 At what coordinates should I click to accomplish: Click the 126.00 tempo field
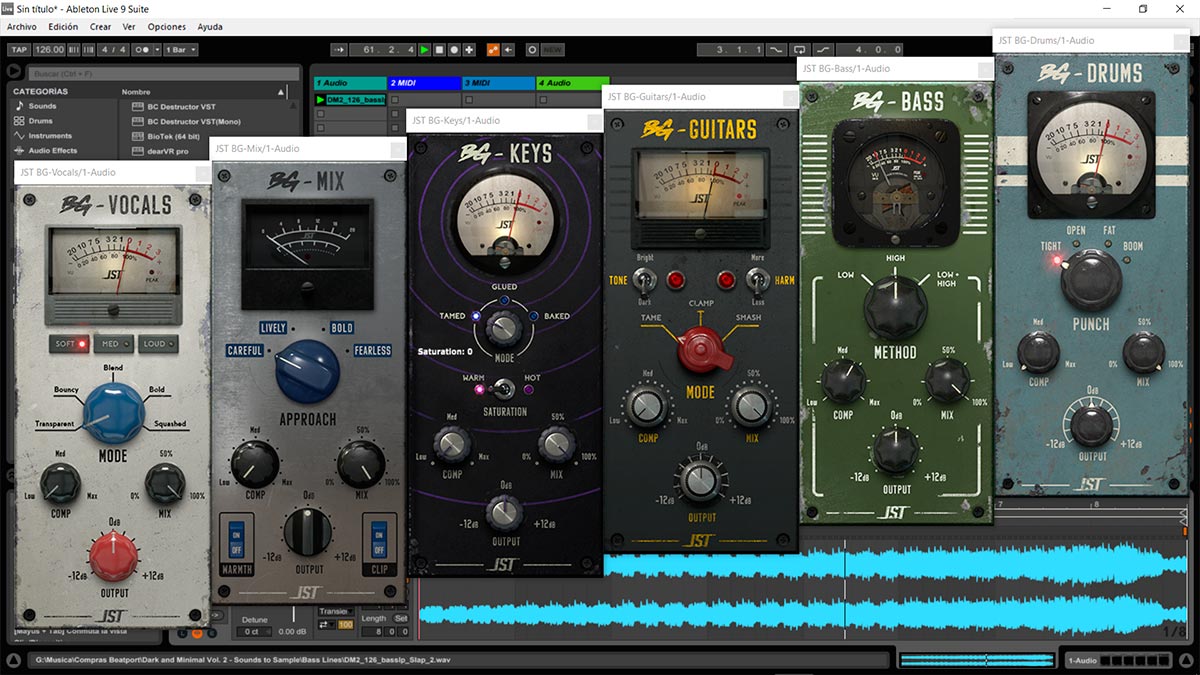[49, 49]
